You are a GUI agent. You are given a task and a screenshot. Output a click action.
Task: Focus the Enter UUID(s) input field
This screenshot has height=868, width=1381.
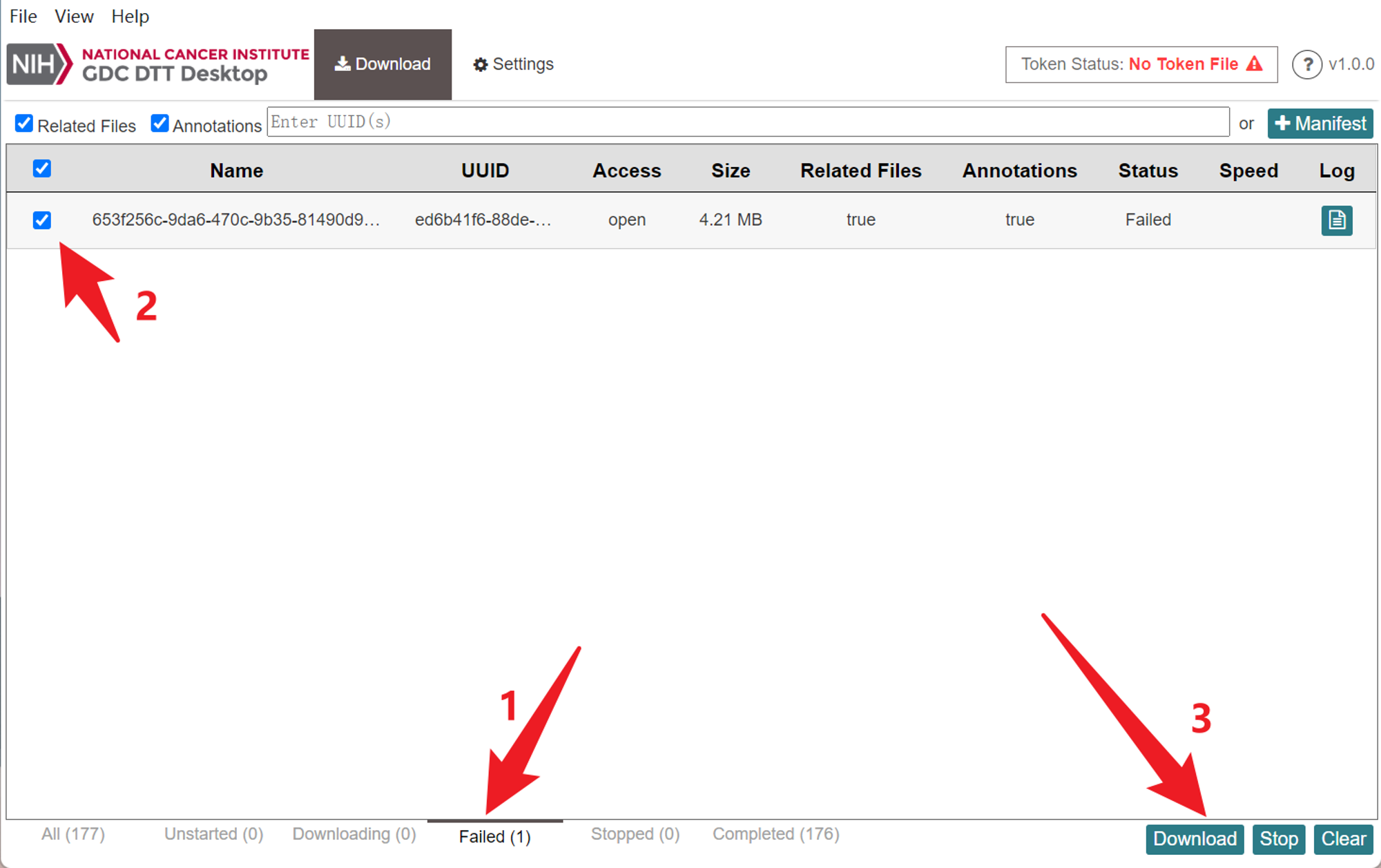tap(748, 122)
